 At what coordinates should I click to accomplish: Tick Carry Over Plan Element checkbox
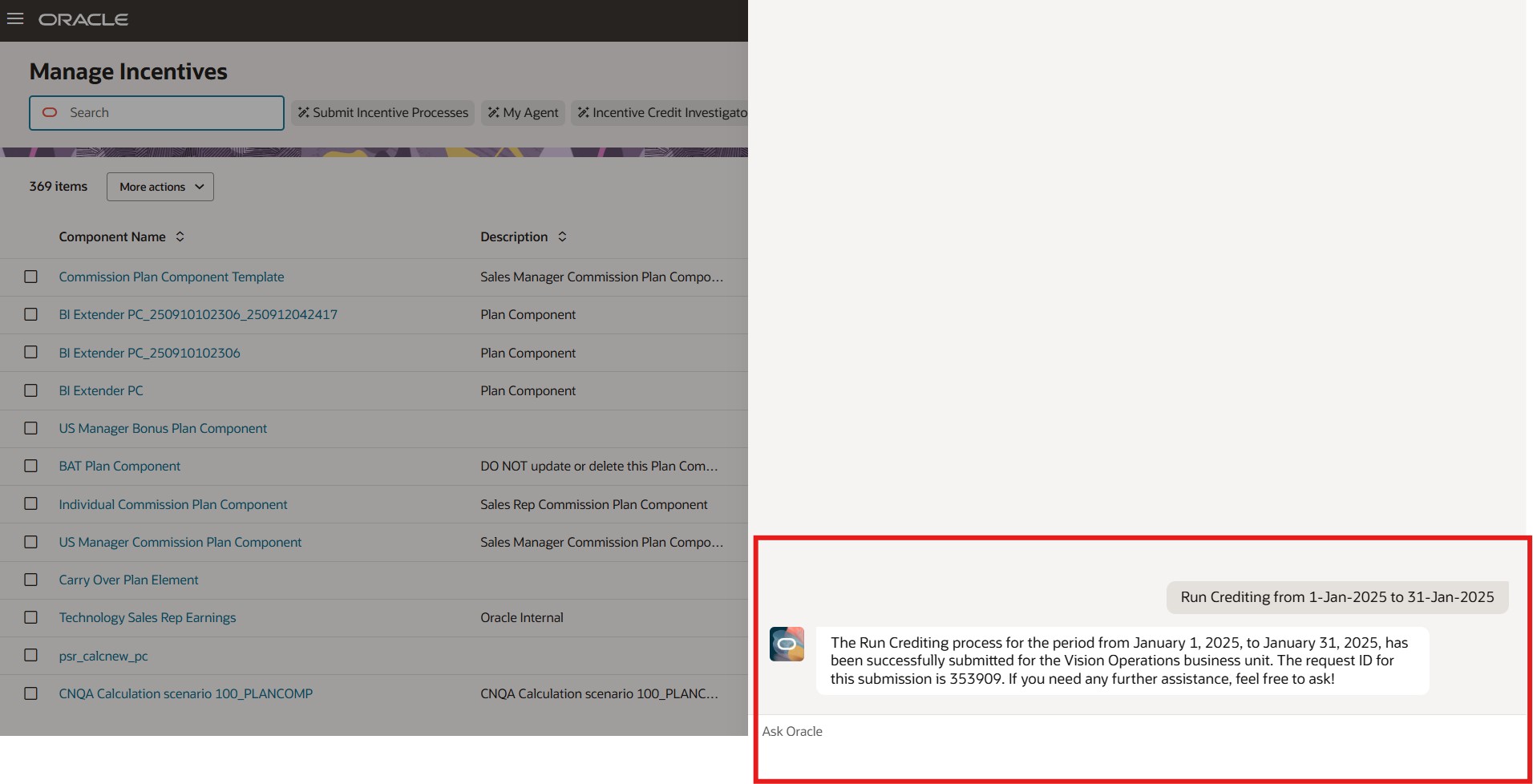[31, 580]
